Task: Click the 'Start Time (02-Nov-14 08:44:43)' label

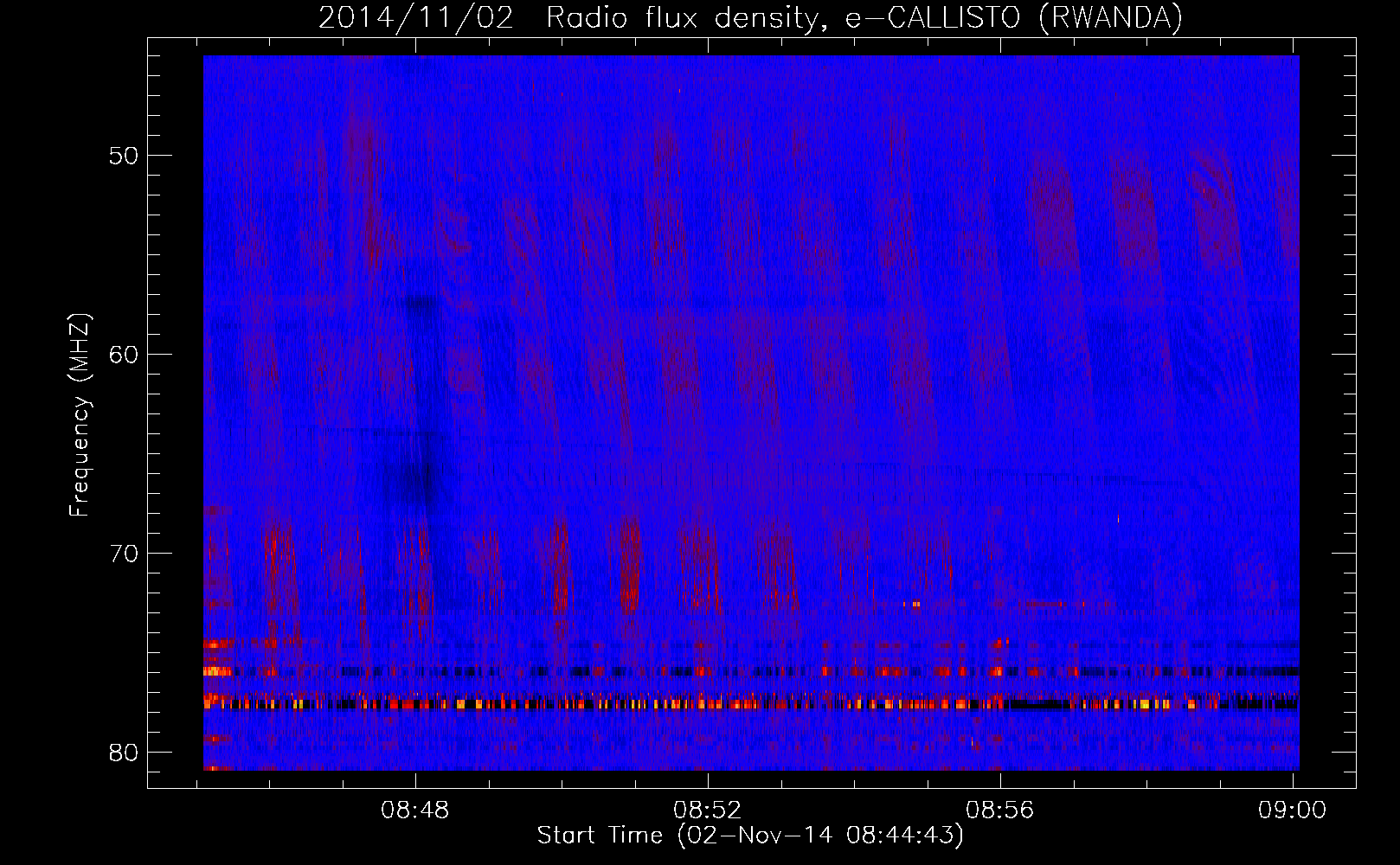Action: coord(750,836)
